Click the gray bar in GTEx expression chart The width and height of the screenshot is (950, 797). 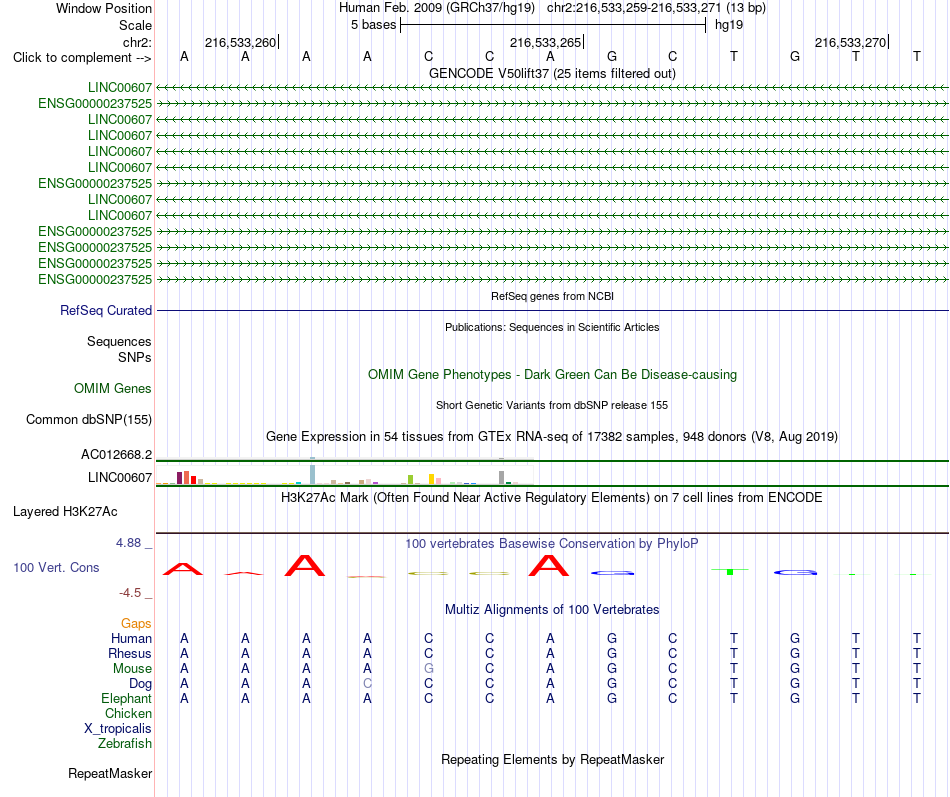[x=501, y=477]
